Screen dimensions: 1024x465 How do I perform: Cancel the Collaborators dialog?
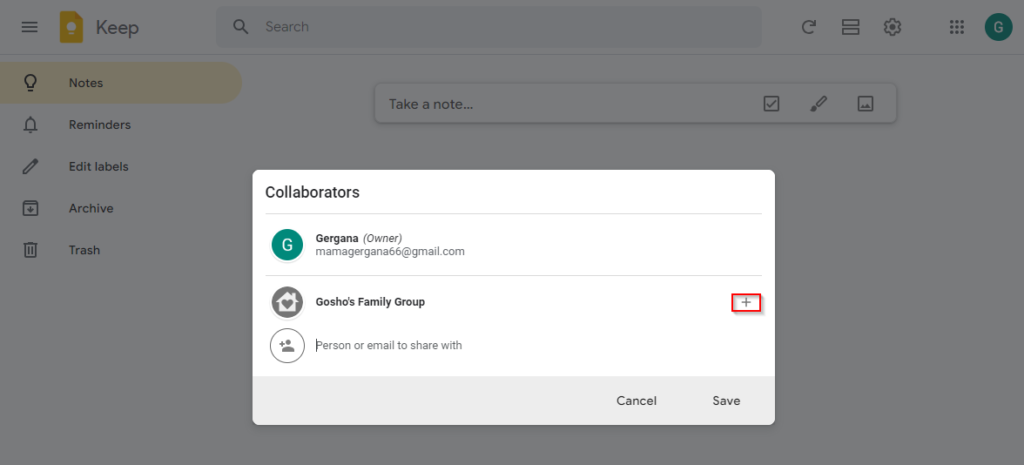coord(636,401)
